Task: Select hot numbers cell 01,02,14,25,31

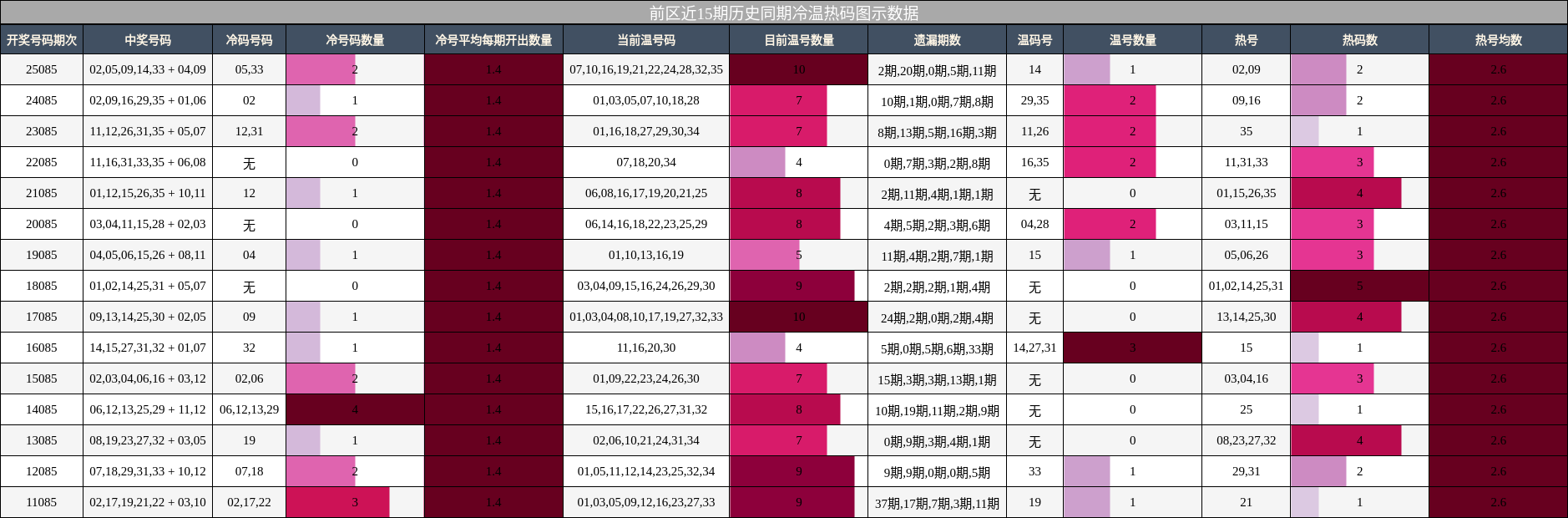Action: click(x=1246, y=286)
